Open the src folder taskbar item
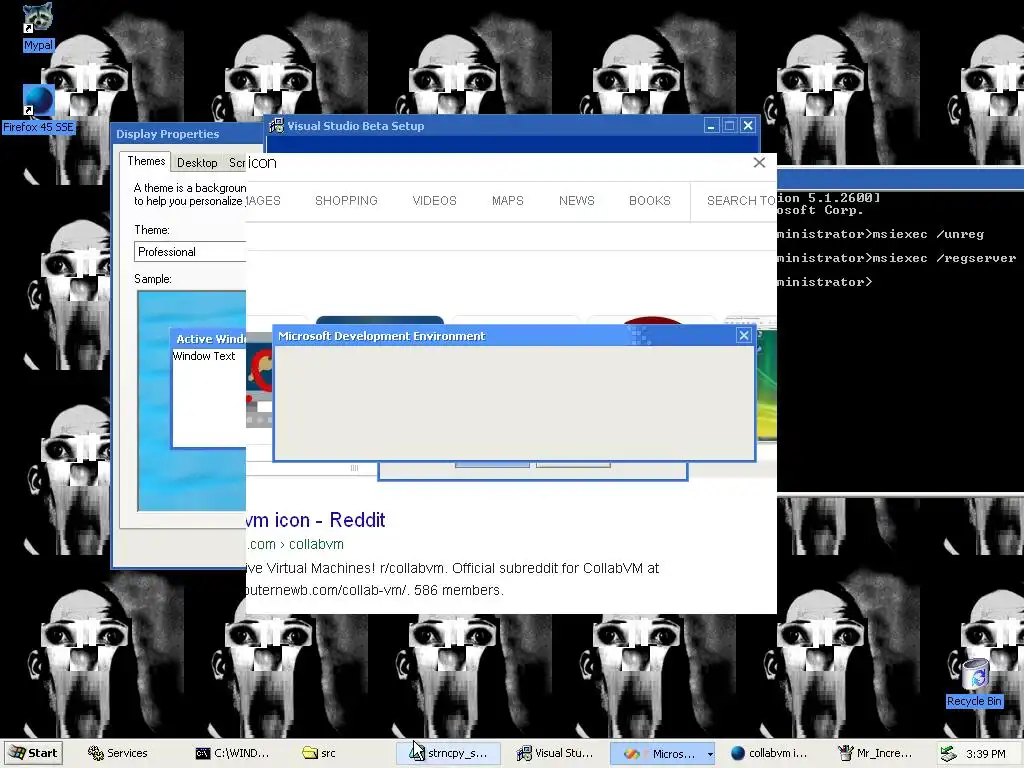 [x=319, y=753]
